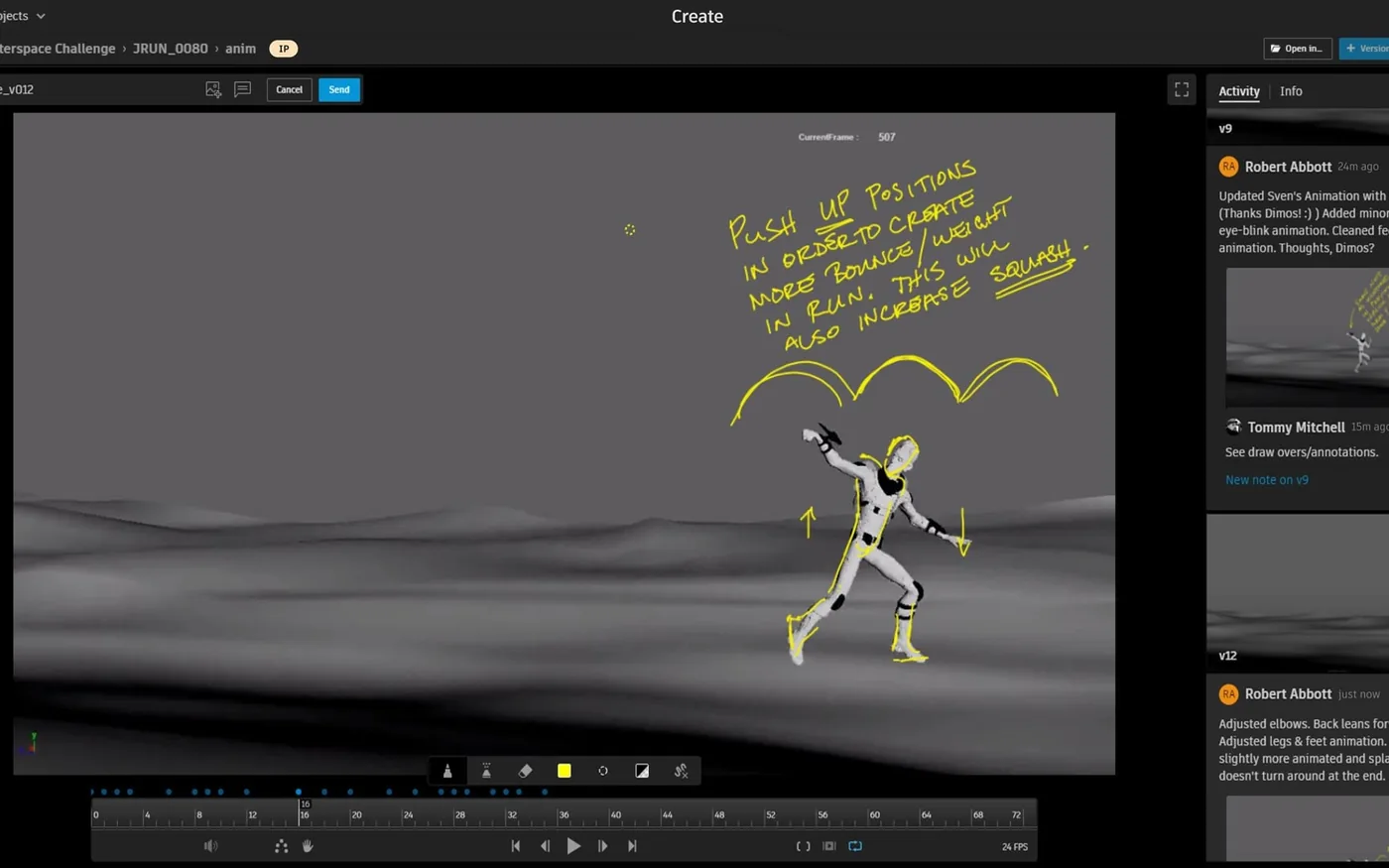Viewport: 1389px width, 868px height.
Task: Select the soft brush drawing tool
Action: 486,771
